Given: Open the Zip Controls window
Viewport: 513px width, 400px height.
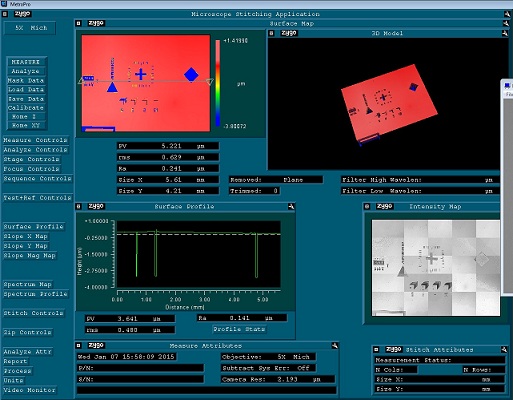Looking at the screenshot, I should pos(28,333).
